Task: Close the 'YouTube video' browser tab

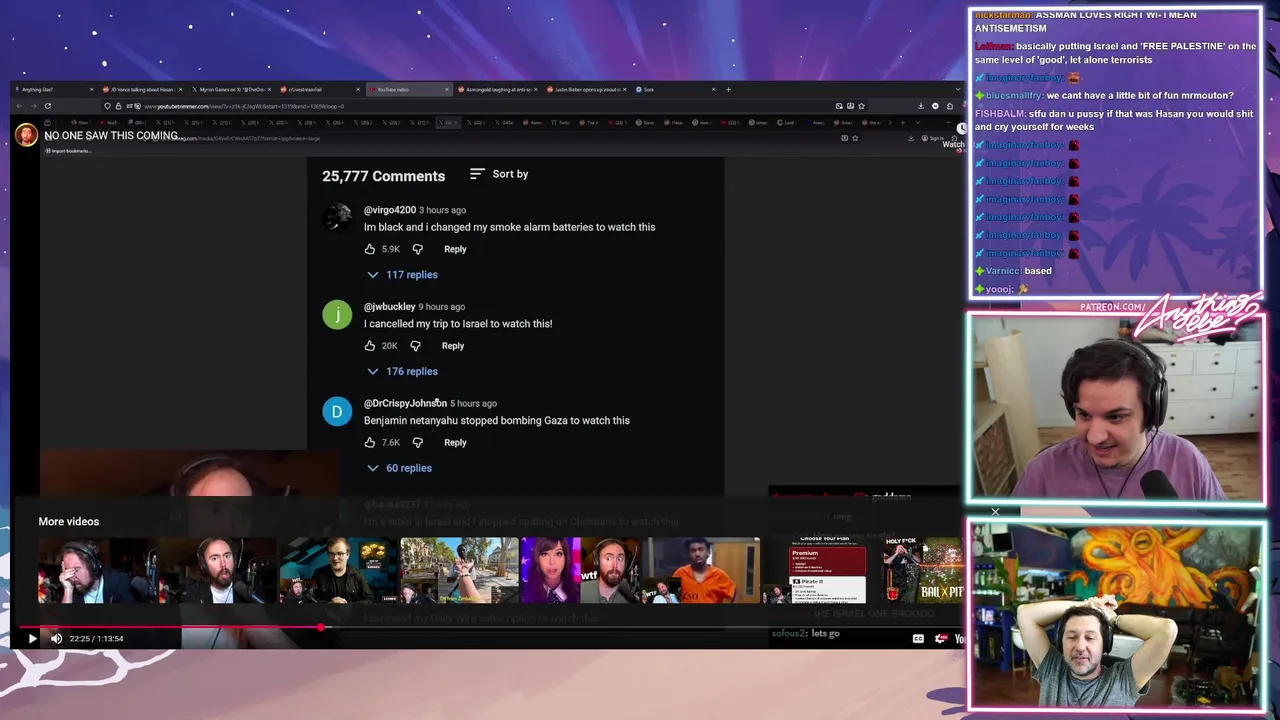Action: [448, 89]
